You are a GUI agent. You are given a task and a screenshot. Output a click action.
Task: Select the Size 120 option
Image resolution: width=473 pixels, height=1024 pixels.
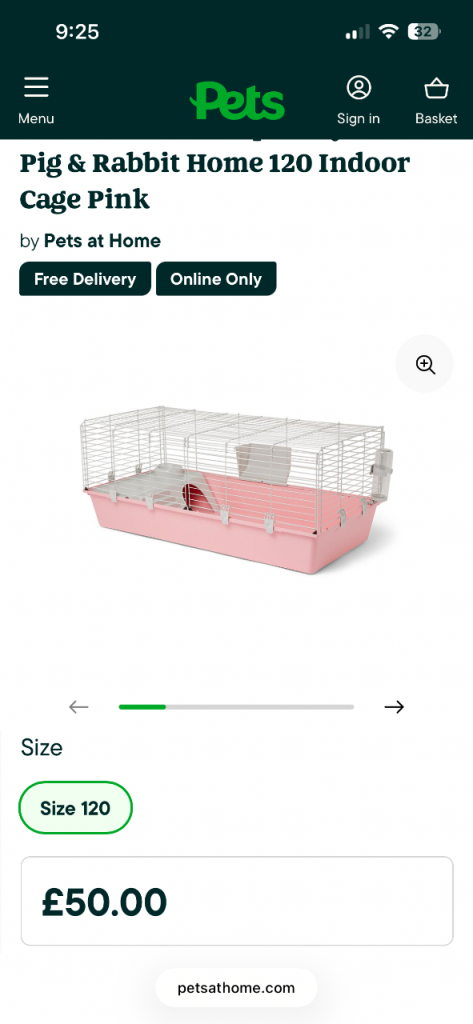pyautogui.click(x=76, y=808)
